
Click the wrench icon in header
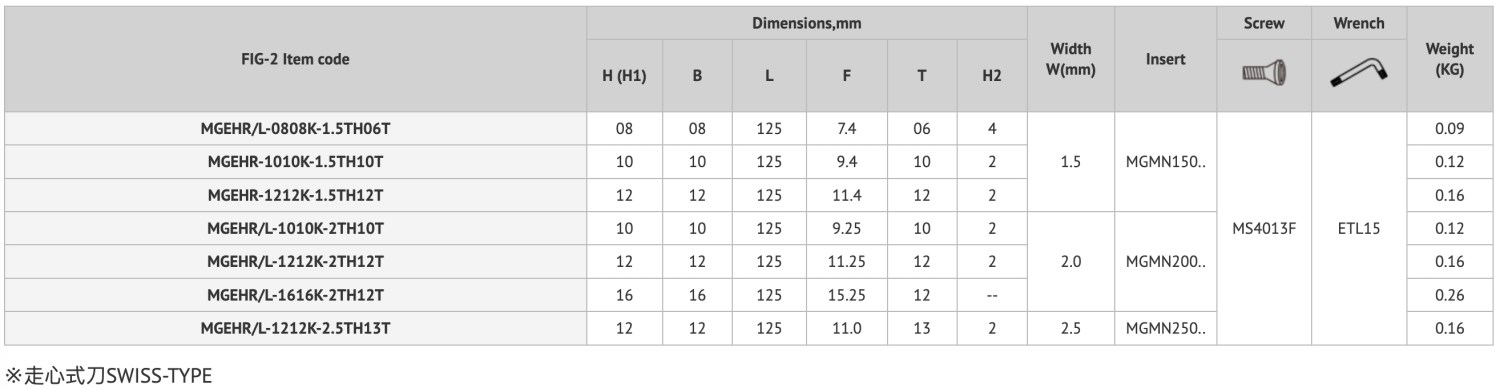pos(1358,74)
